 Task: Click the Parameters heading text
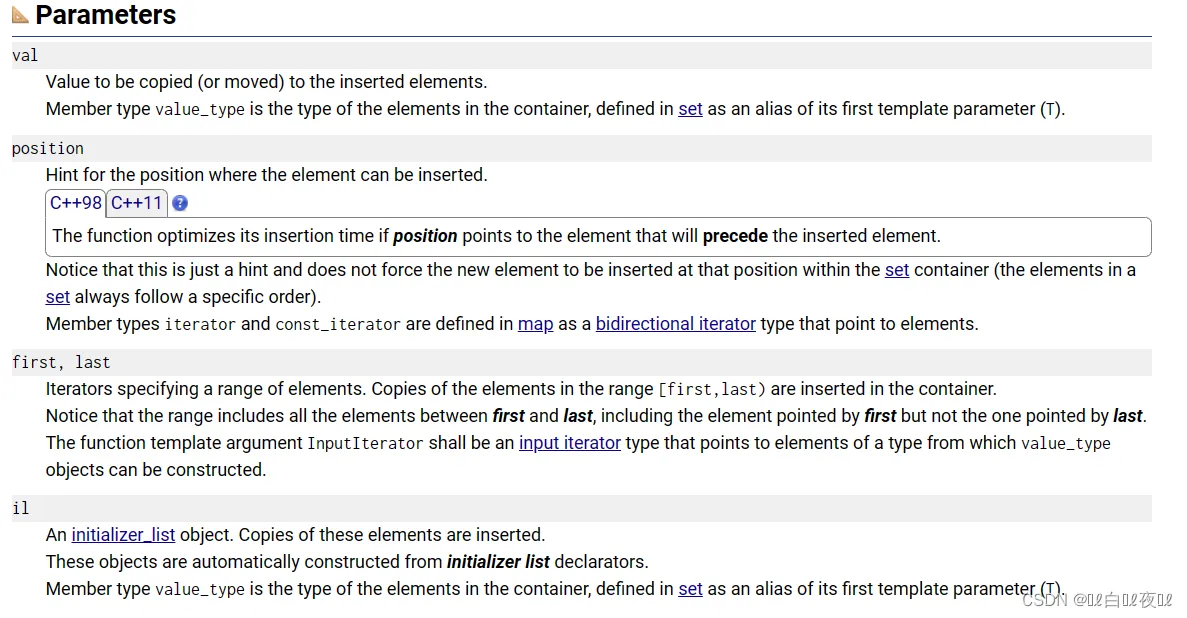point(106,16)
